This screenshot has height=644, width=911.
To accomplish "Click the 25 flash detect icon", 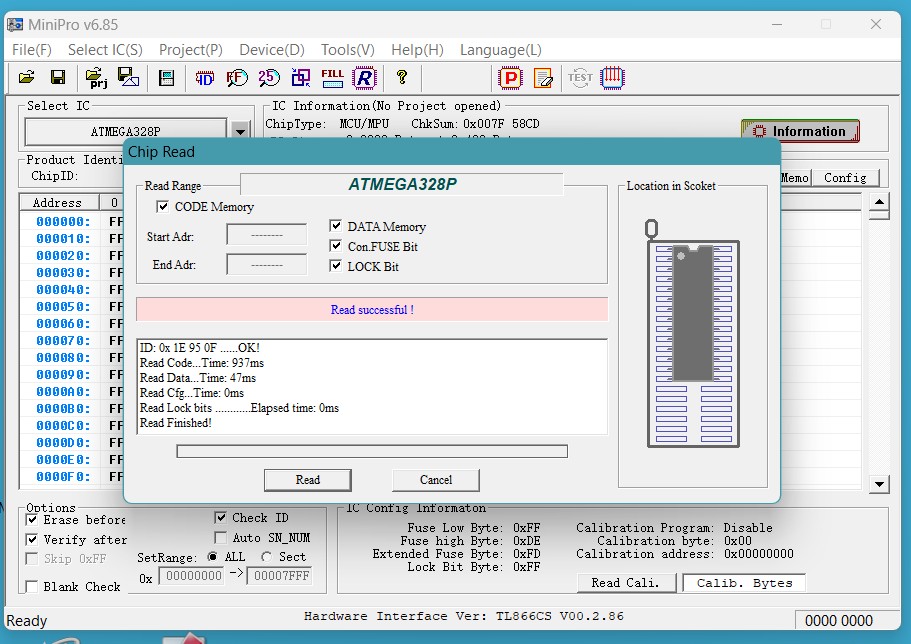I will coord(269,77).
